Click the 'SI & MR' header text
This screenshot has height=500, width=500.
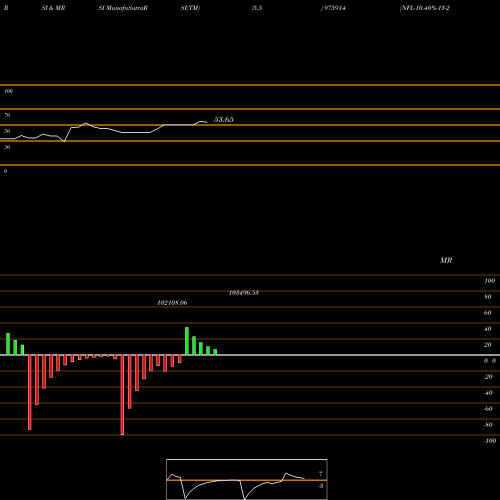[53, 8]
